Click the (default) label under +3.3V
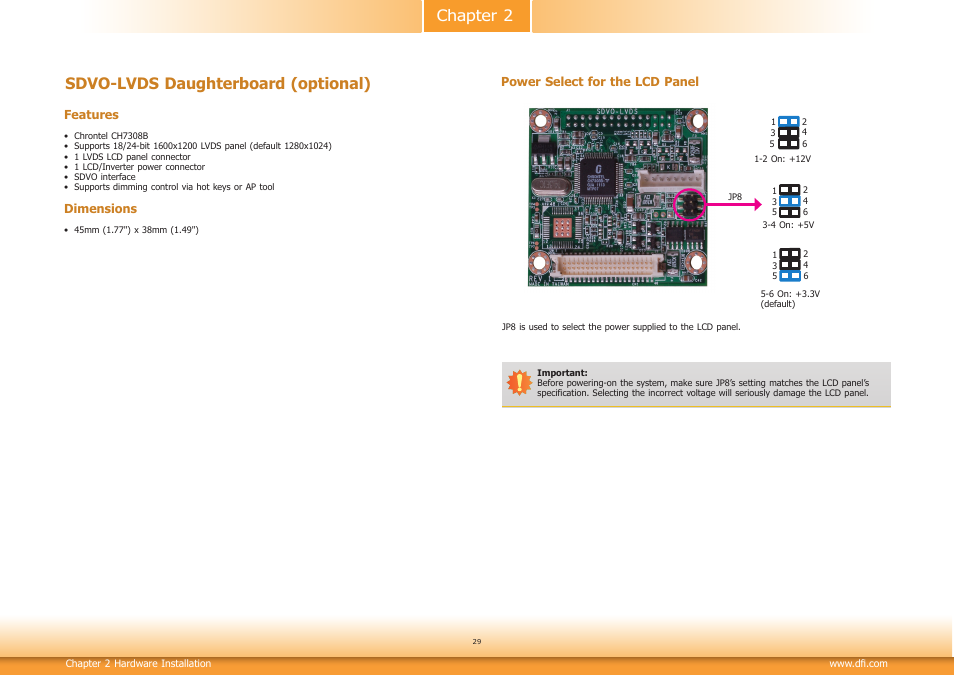Screen dimensions: 954x675 (778, 304)
